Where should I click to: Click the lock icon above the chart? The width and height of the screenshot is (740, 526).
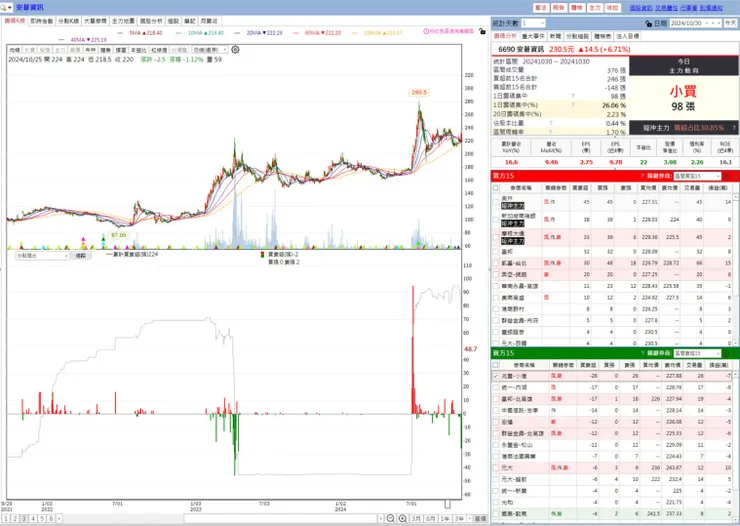click(481, 31)
